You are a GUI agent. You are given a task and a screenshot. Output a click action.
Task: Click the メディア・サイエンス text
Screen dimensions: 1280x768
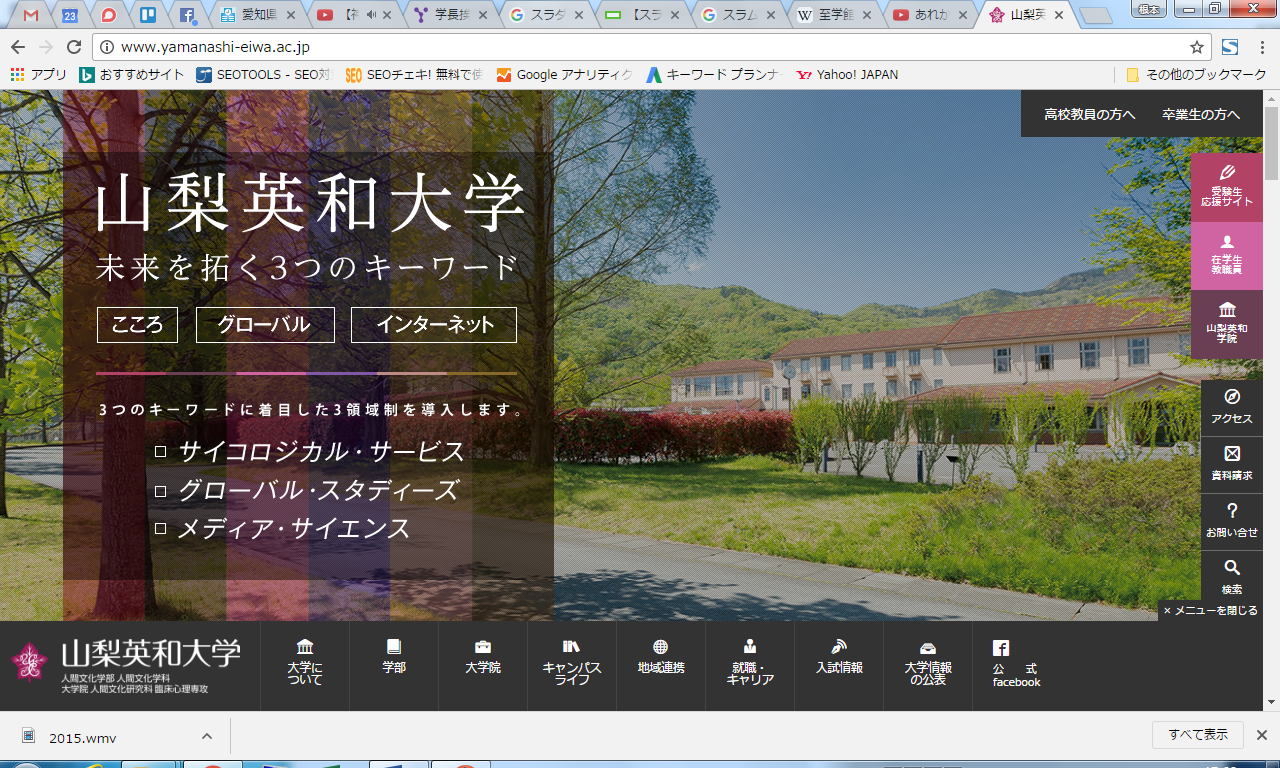point(294,528)
